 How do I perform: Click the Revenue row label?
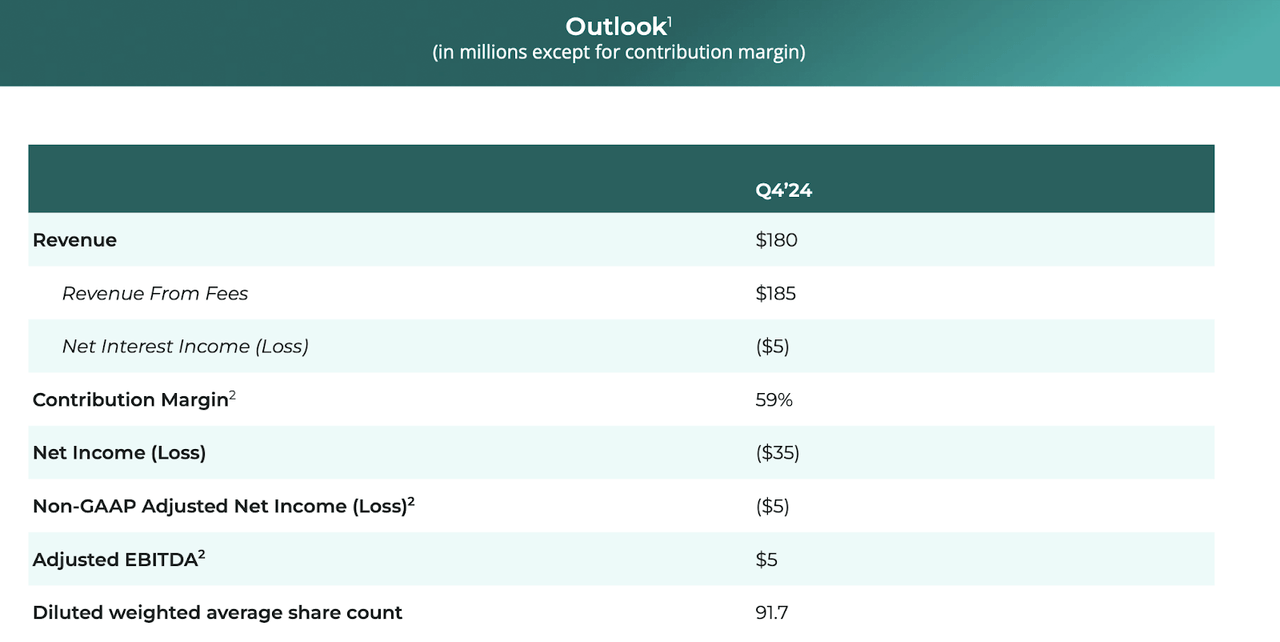click(x=74, y=240)
